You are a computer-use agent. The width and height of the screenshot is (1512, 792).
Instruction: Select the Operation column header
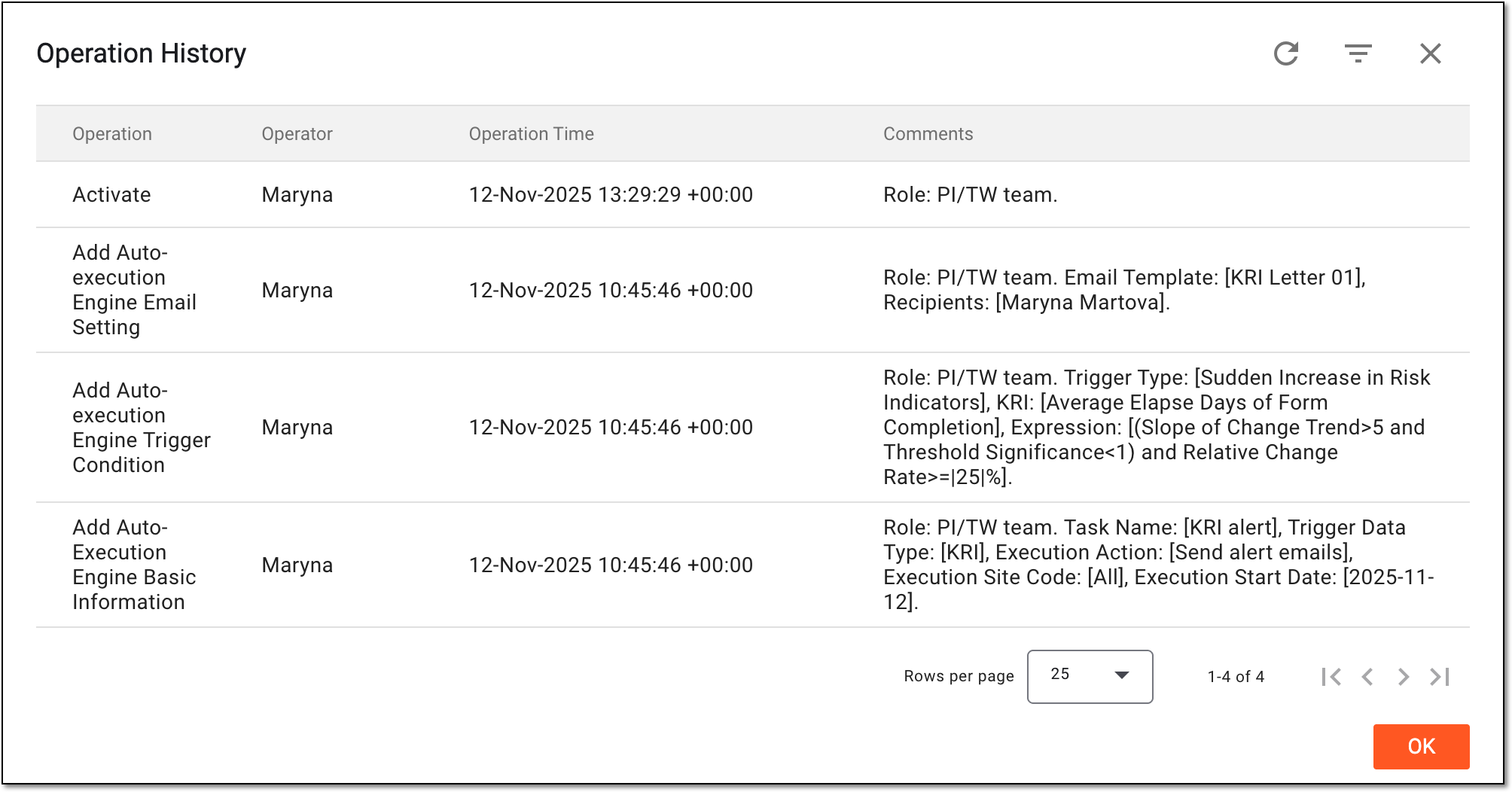point(112,134)
